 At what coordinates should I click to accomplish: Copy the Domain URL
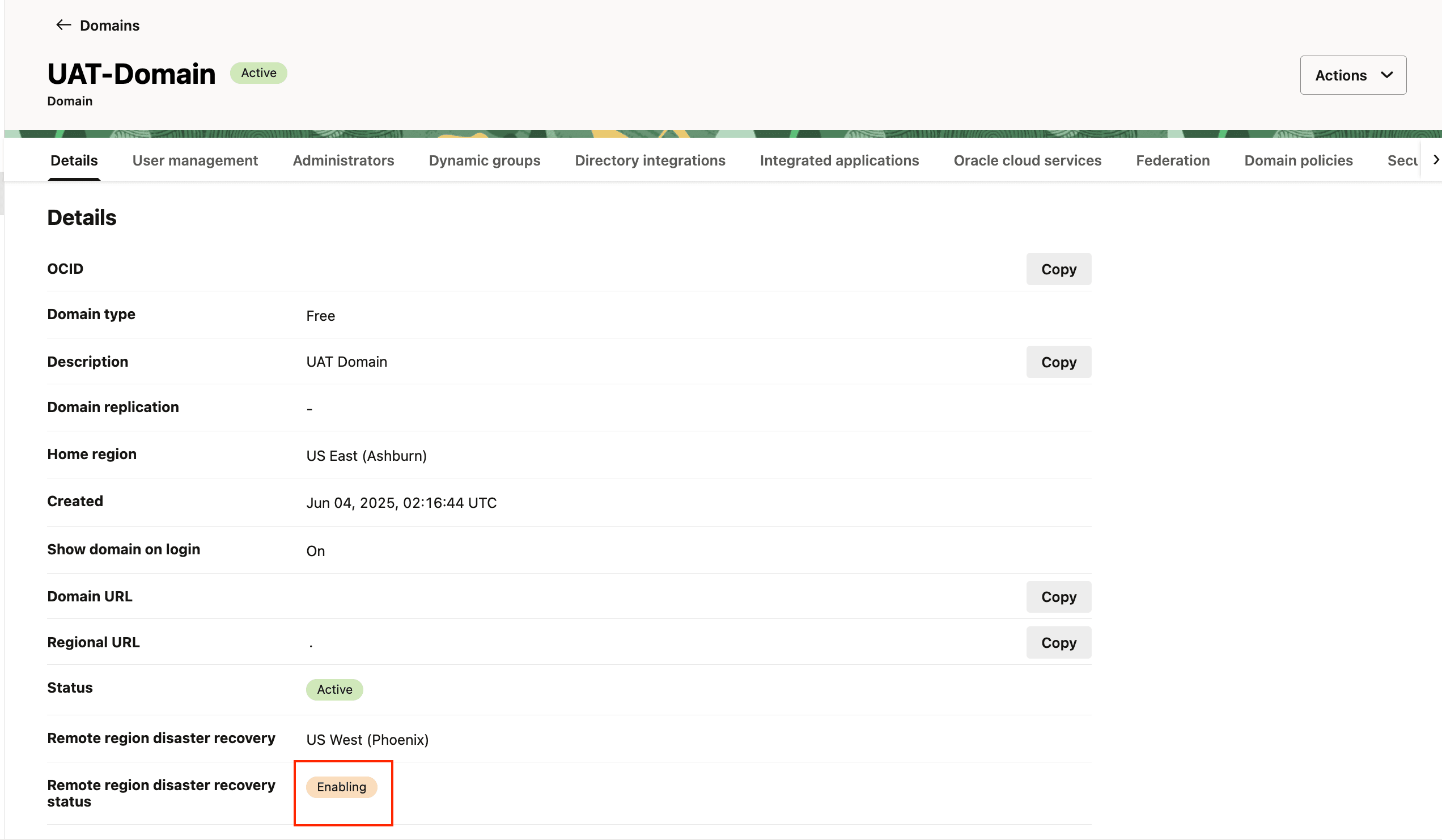pos(1058,597)
